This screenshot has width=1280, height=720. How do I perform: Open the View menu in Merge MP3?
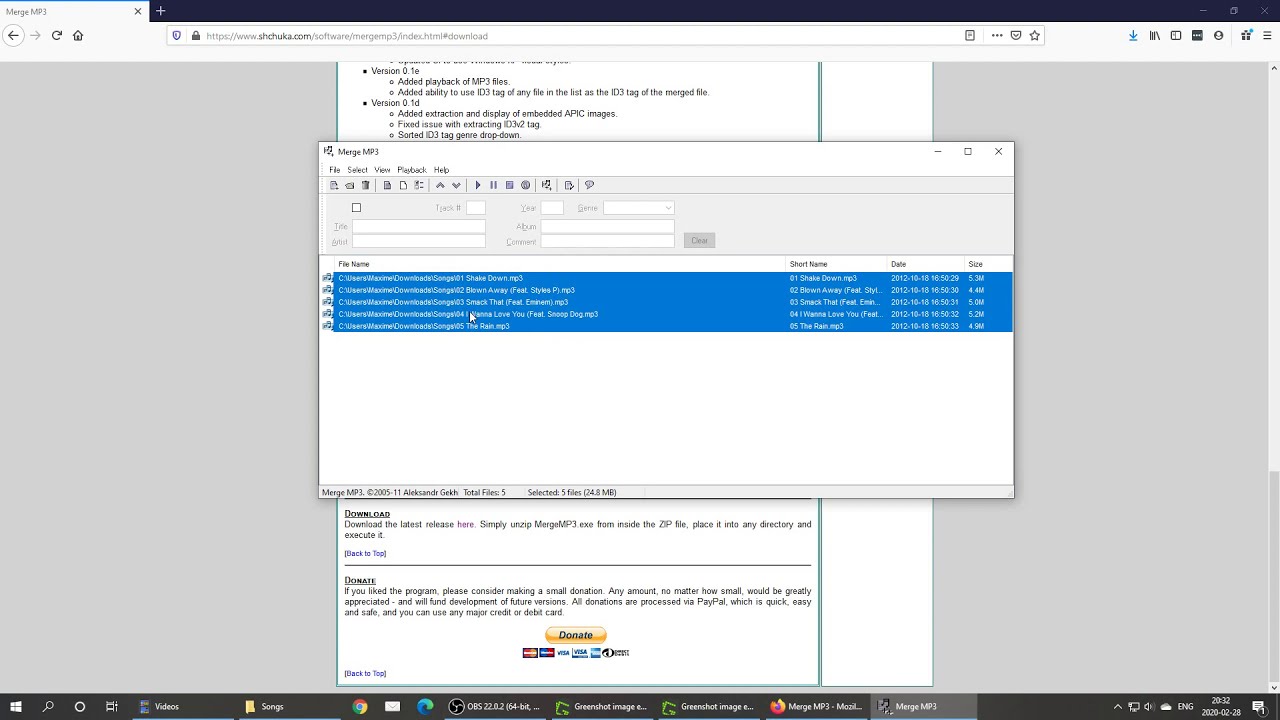click(382, 170)
